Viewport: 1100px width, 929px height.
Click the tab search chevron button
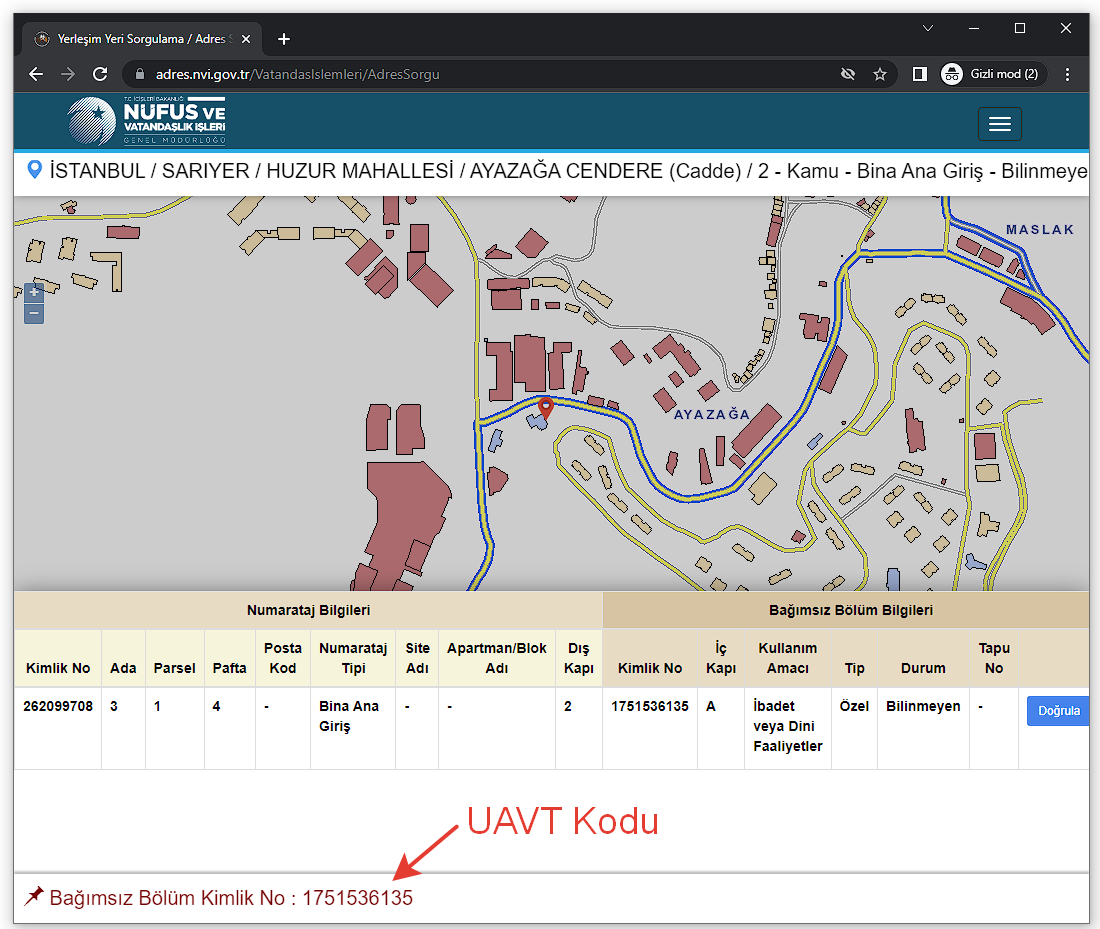tap(928, 28)
